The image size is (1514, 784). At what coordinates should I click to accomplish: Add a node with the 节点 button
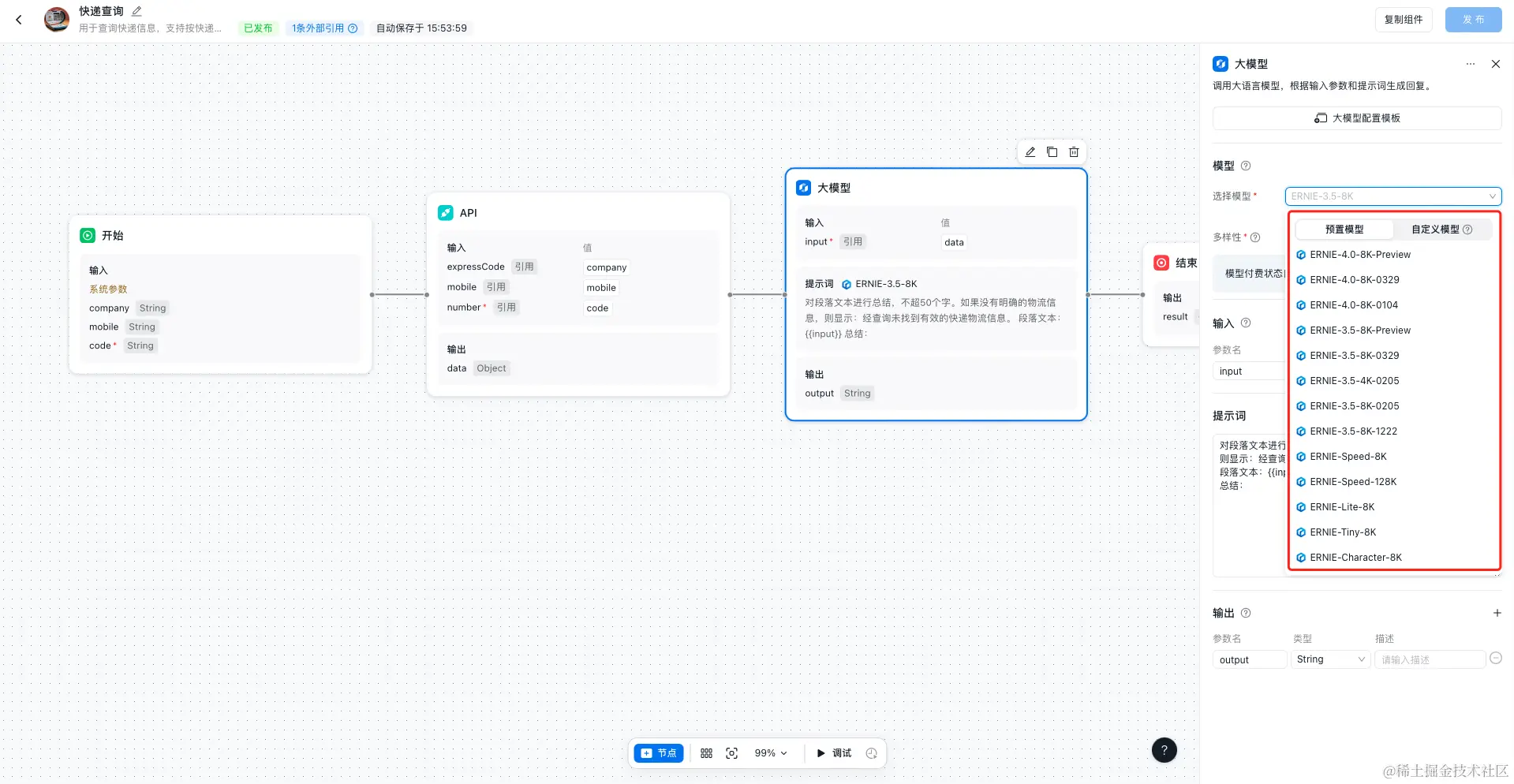click(659, 753)
